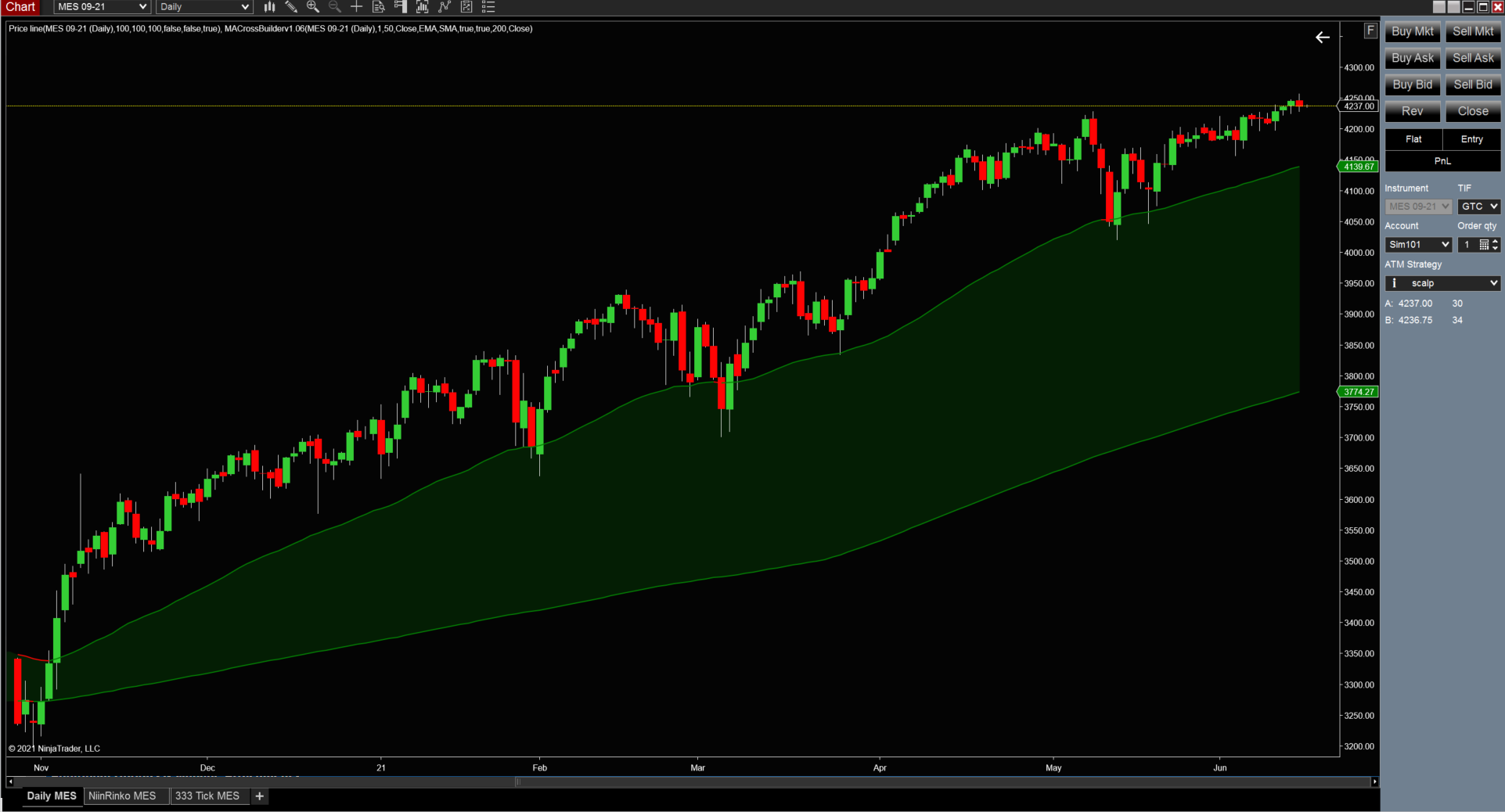The height and width of the screenshot is (812, 1505).
Task: Click the order qty input field
Action: (1468, 245)
